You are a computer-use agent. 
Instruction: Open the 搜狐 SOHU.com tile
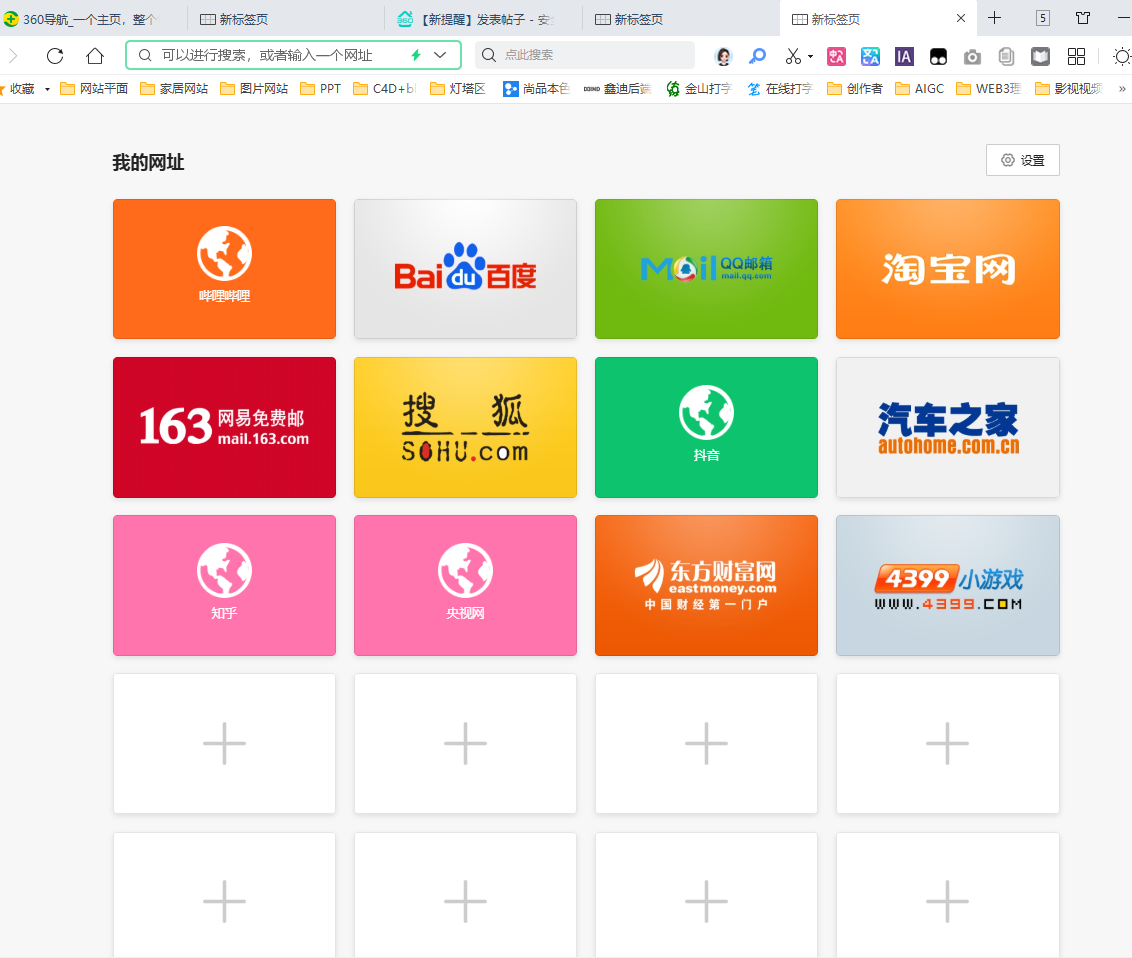[466, 427]
